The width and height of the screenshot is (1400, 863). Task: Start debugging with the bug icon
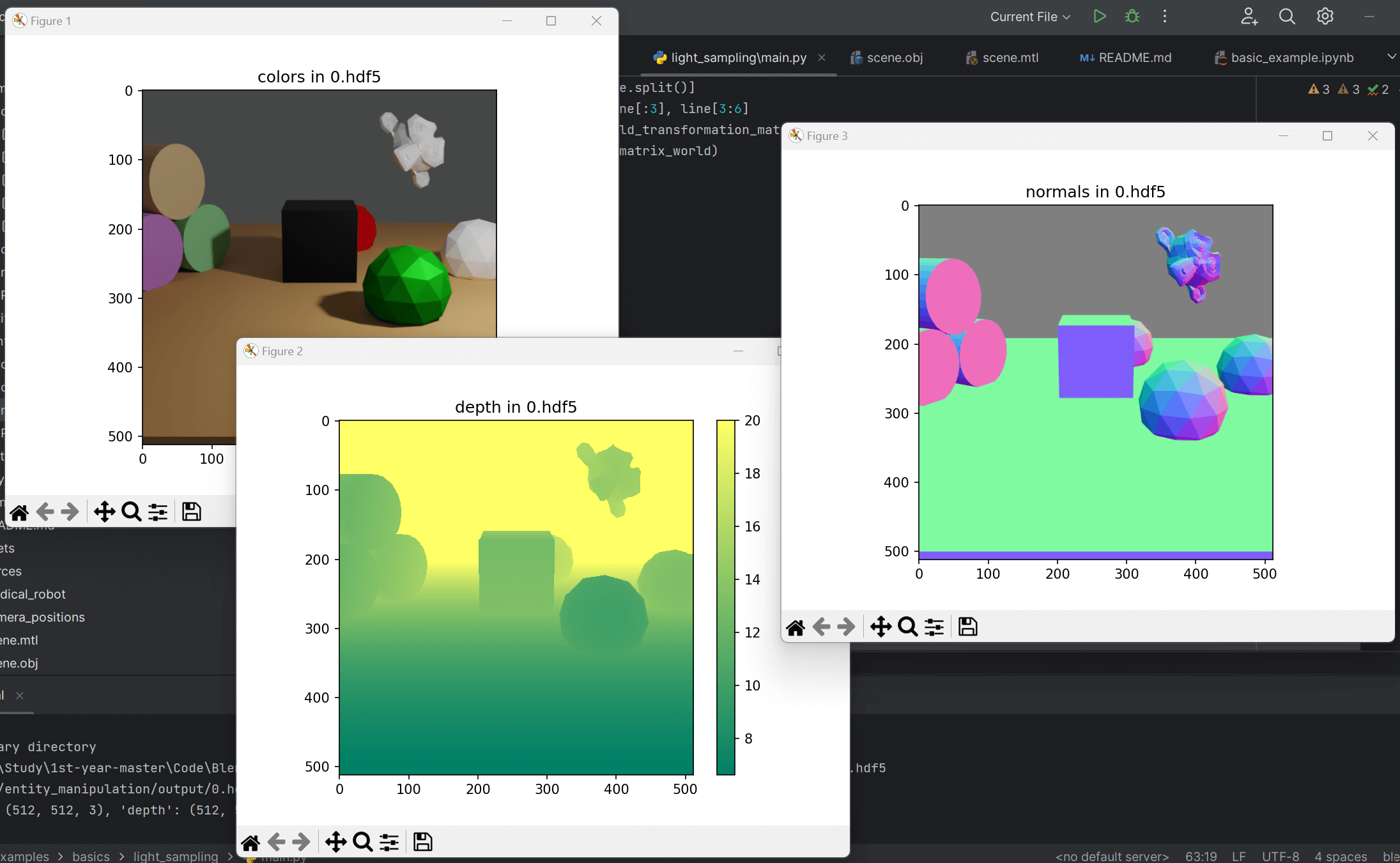(1132, 17)
